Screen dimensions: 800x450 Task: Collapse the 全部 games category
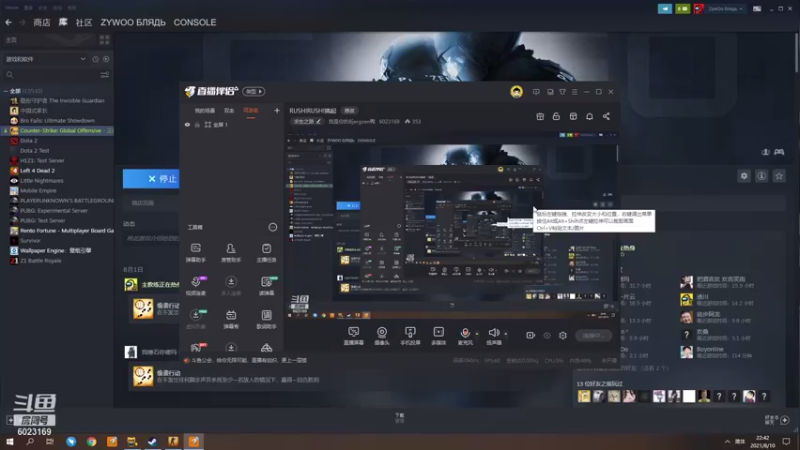pos(6,91)
